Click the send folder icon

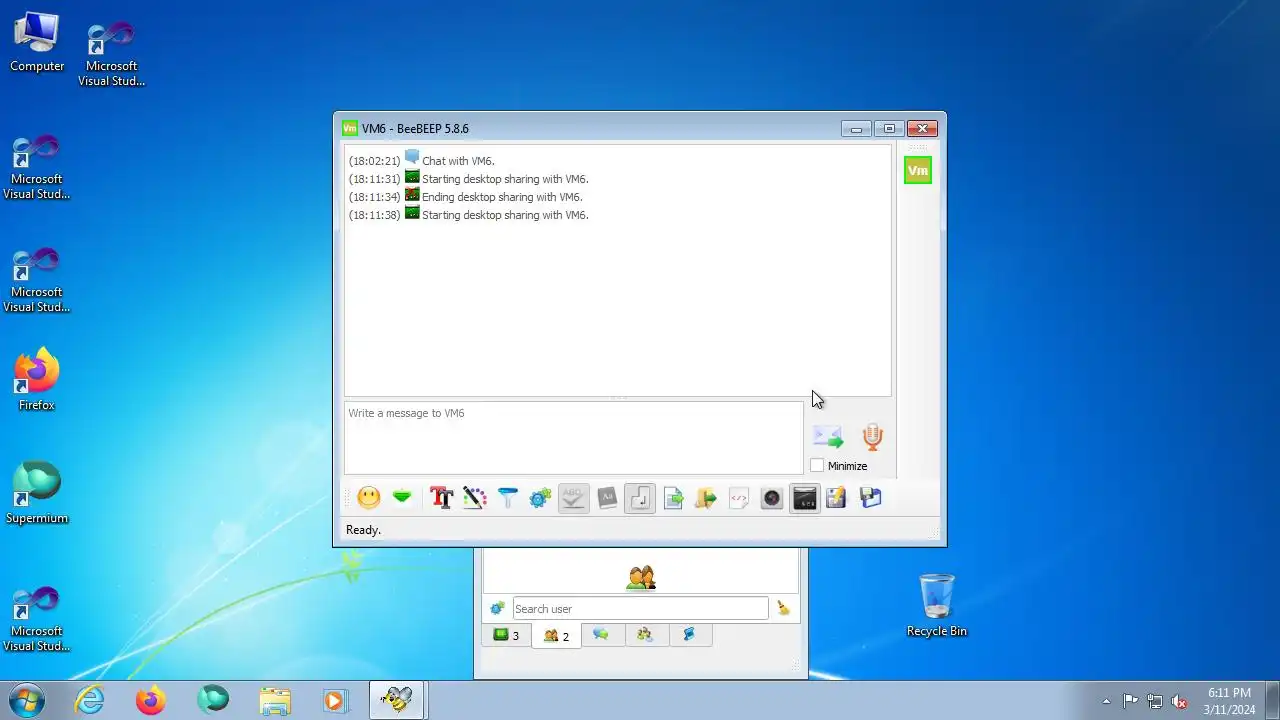point(706,497)
